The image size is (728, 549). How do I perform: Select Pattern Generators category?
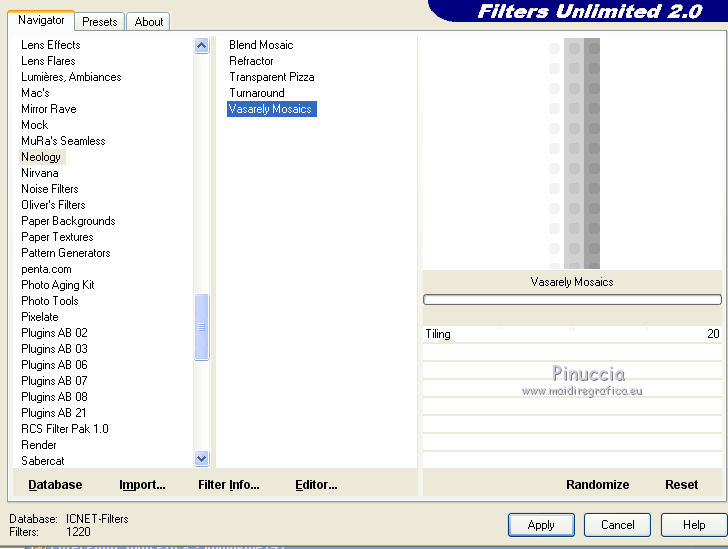[66, 253]
